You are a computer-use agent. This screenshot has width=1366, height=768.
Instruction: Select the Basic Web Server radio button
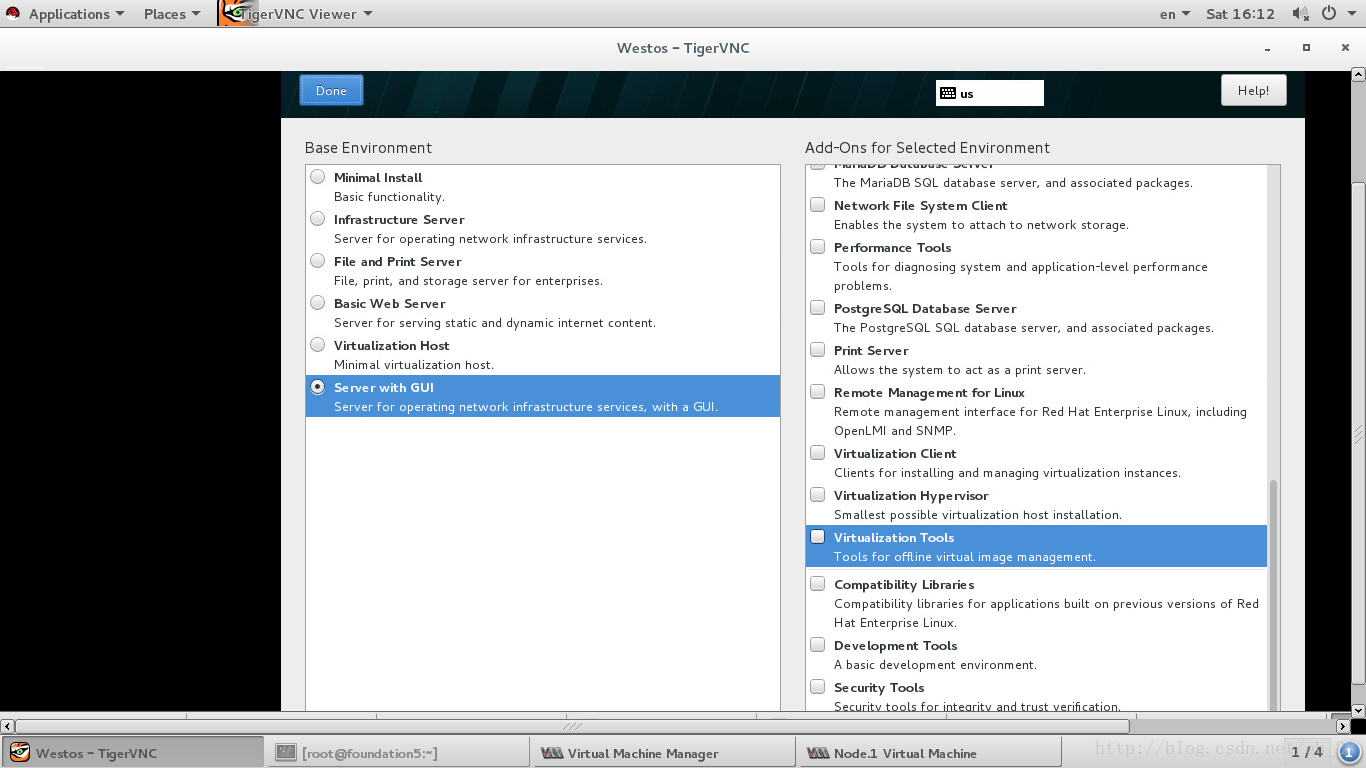(x=317, y=303)
